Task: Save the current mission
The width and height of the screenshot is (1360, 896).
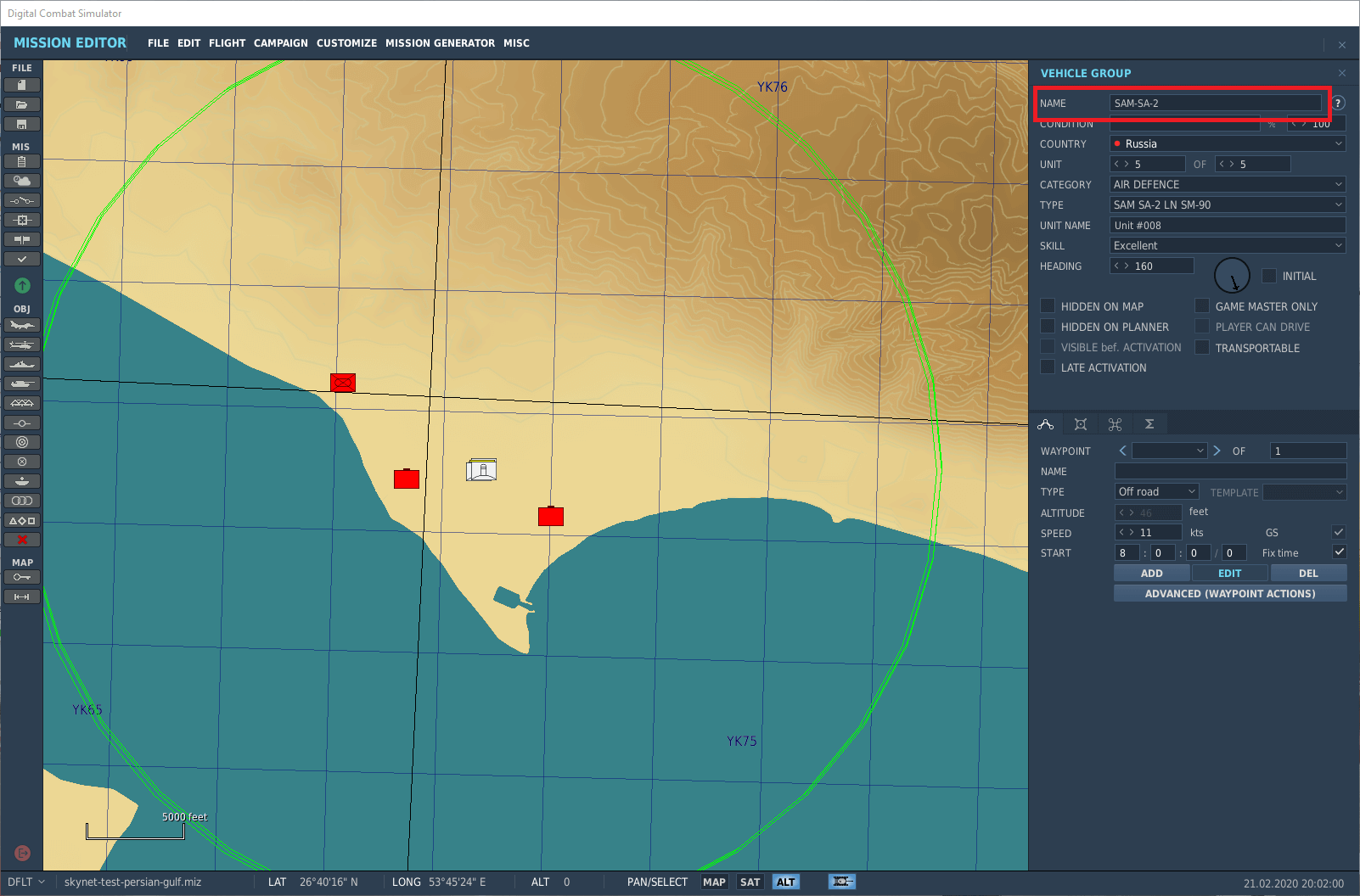Action: (22, 124)
